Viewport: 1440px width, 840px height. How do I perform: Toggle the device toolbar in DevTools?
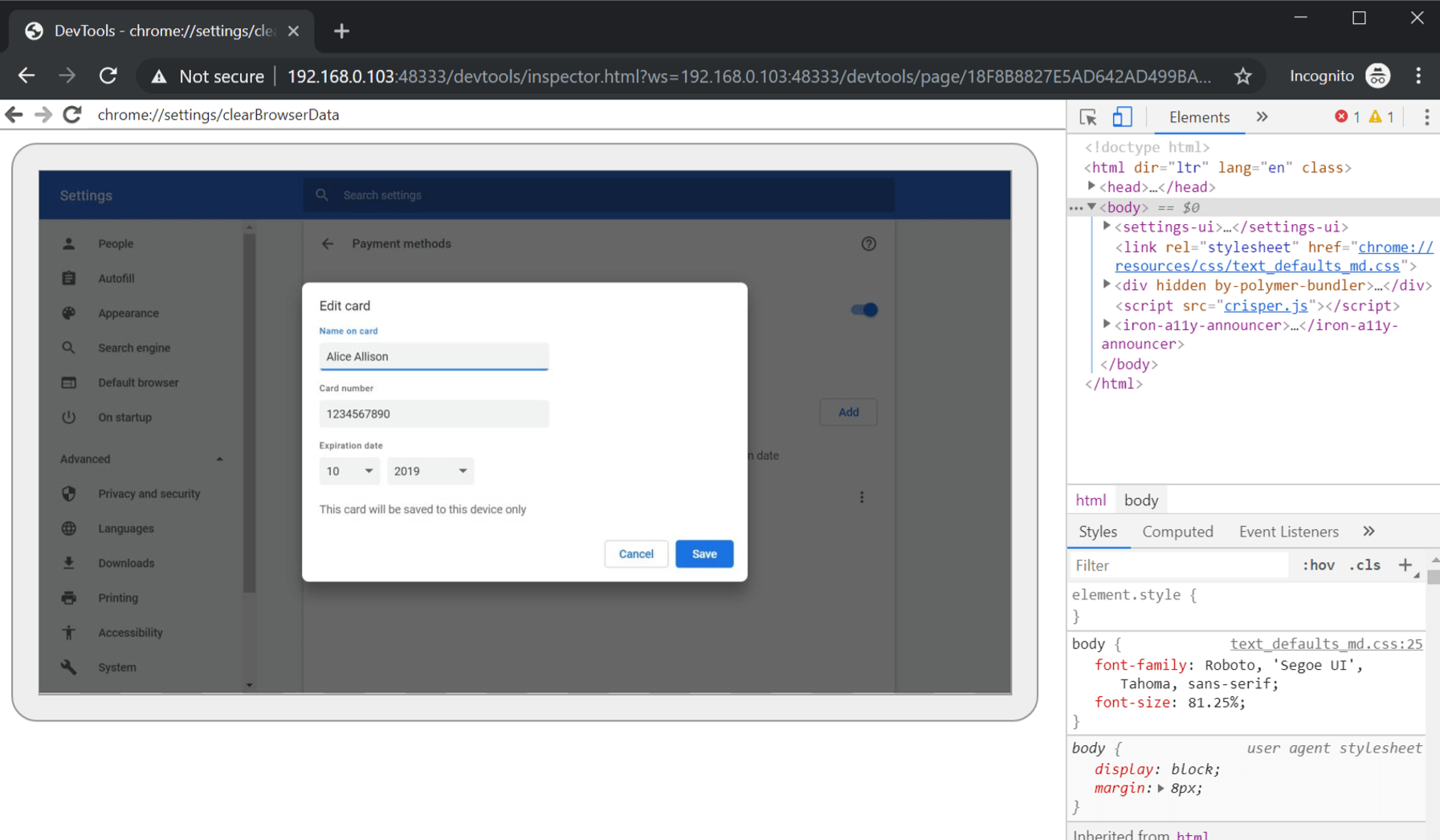pyautogui.click(x=1122, y=117)
